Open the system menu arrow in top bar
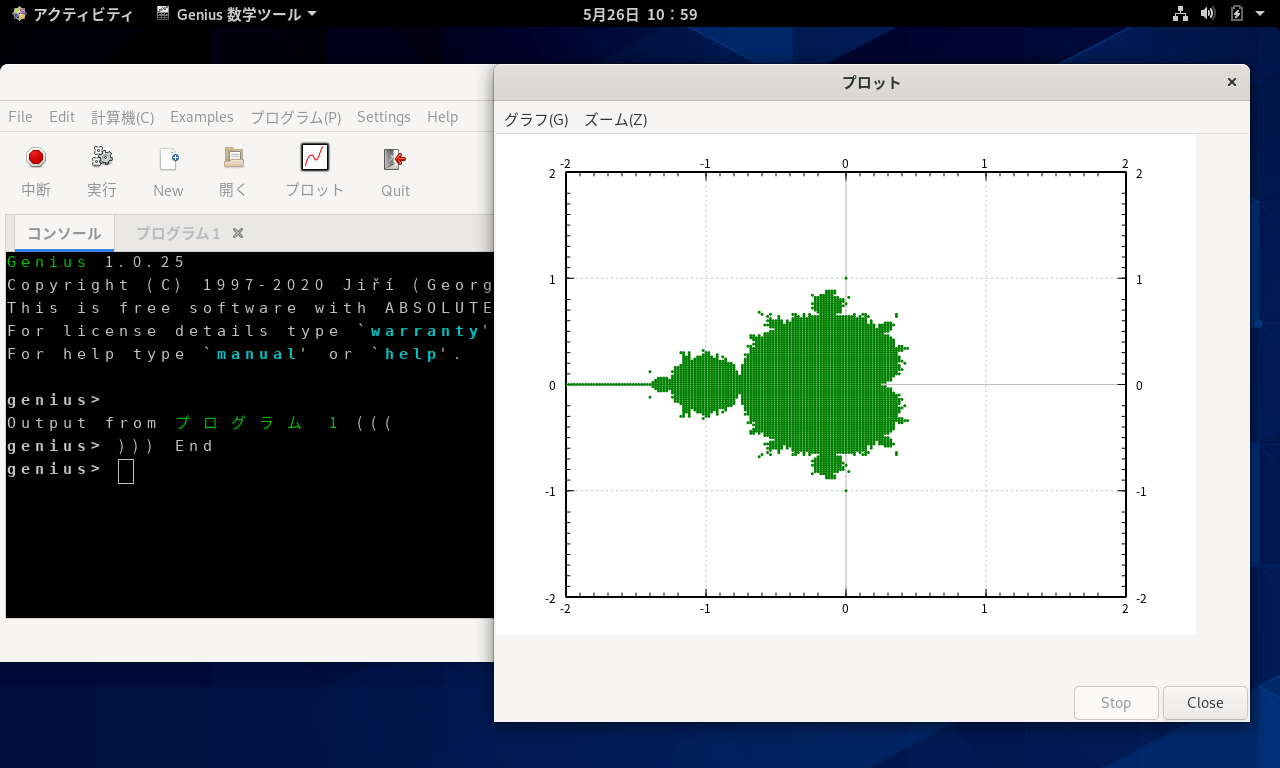The image size is (1280, 768). coord(1260,14)
